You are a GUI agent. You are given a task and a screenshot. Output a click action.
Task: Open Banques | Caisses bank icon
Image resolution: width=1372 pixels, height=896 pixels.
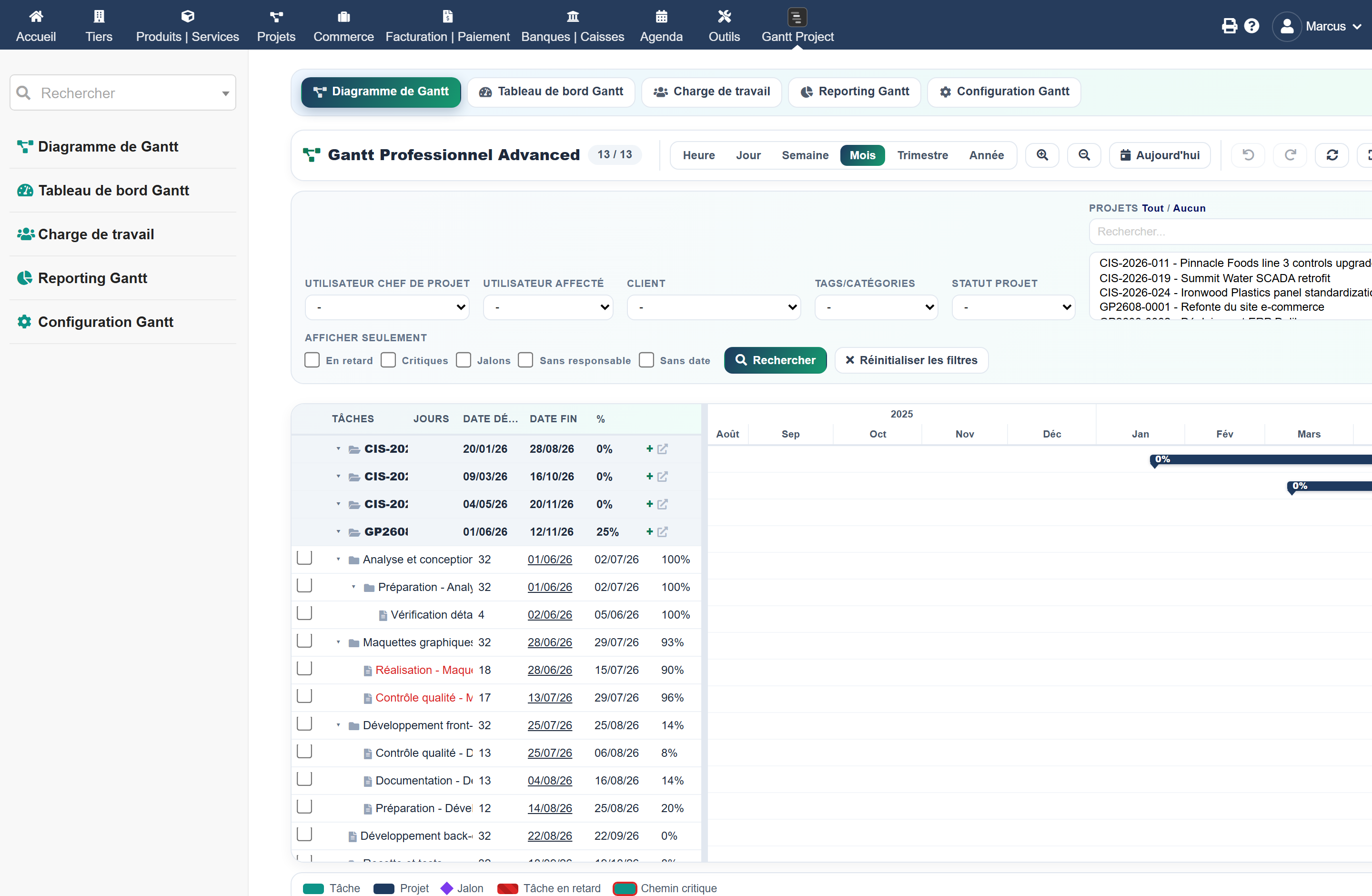coord(573,16)
